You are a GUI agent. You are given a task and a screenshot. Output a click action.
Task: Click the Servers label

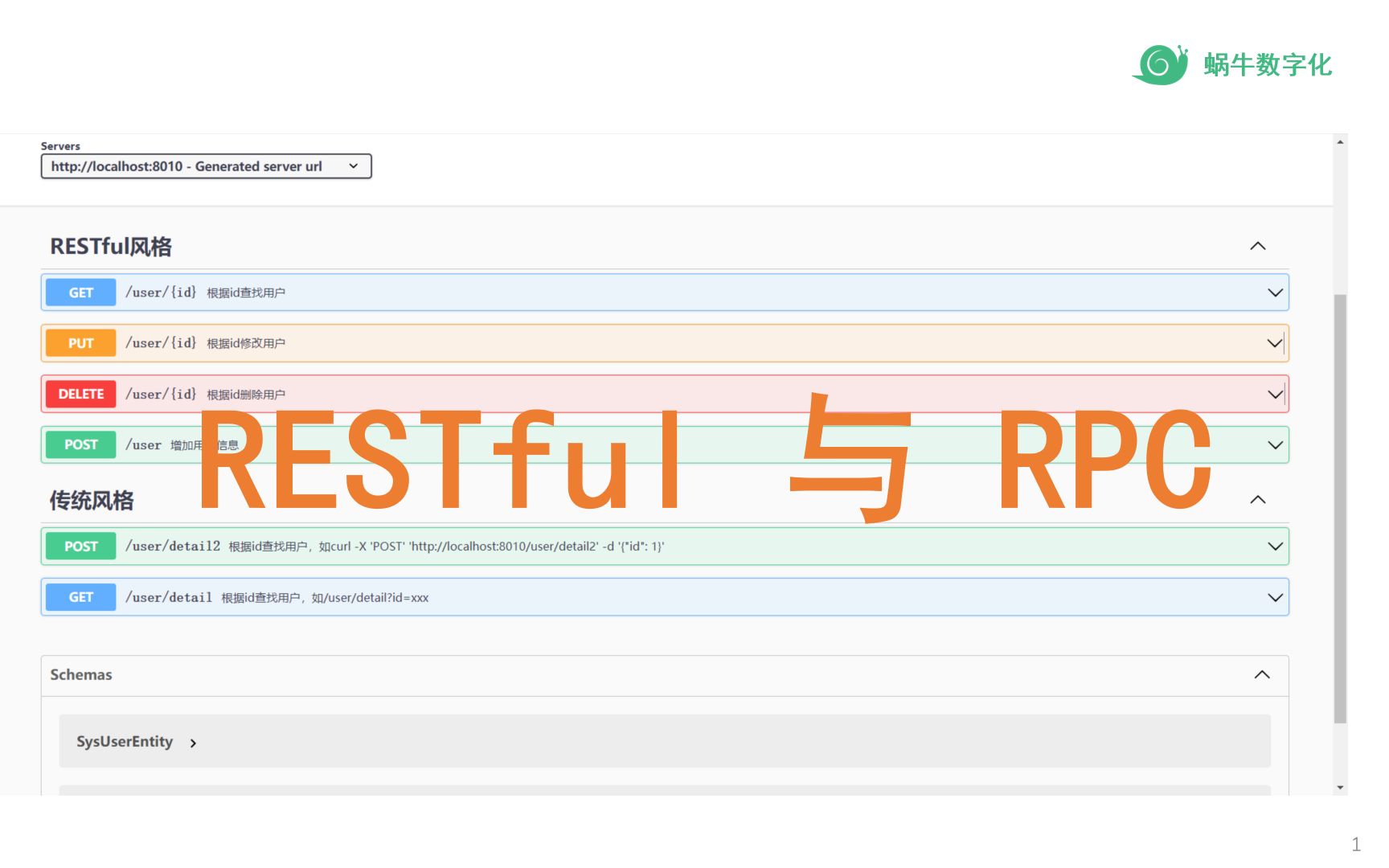60,146
